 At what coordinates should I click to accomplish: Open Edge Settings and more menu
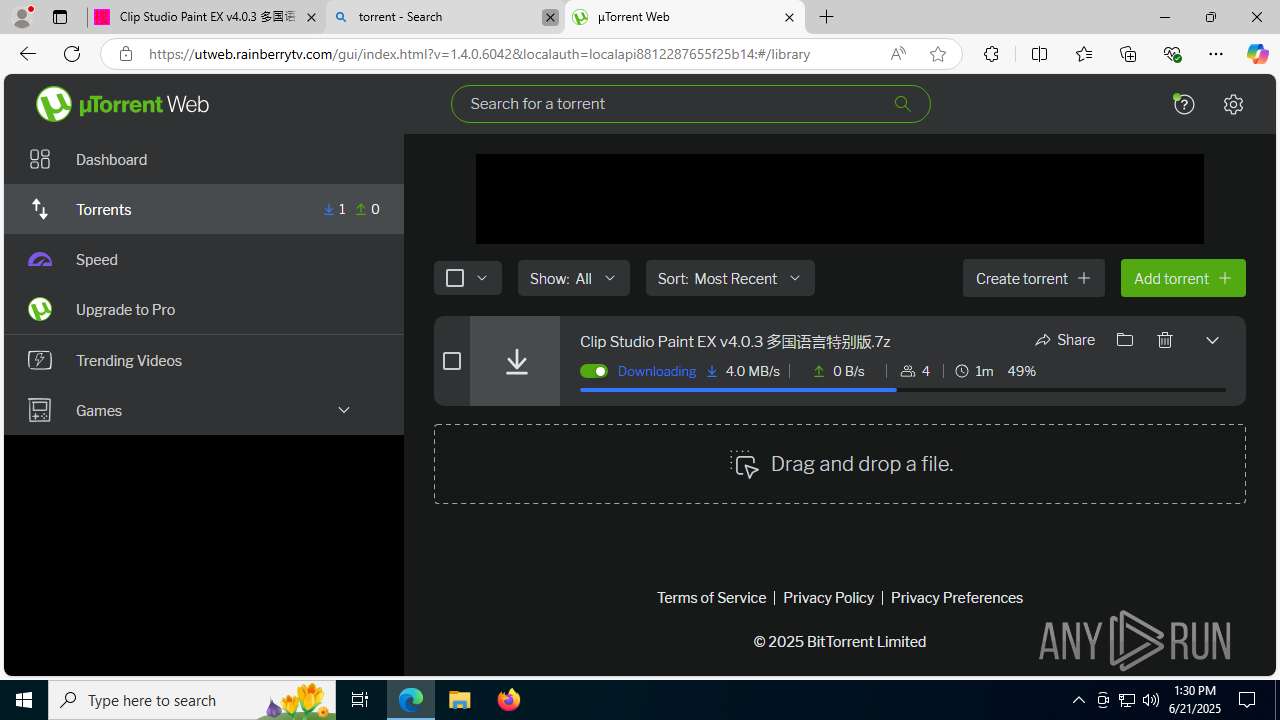pyautogui.click(x=1216, y=54)
